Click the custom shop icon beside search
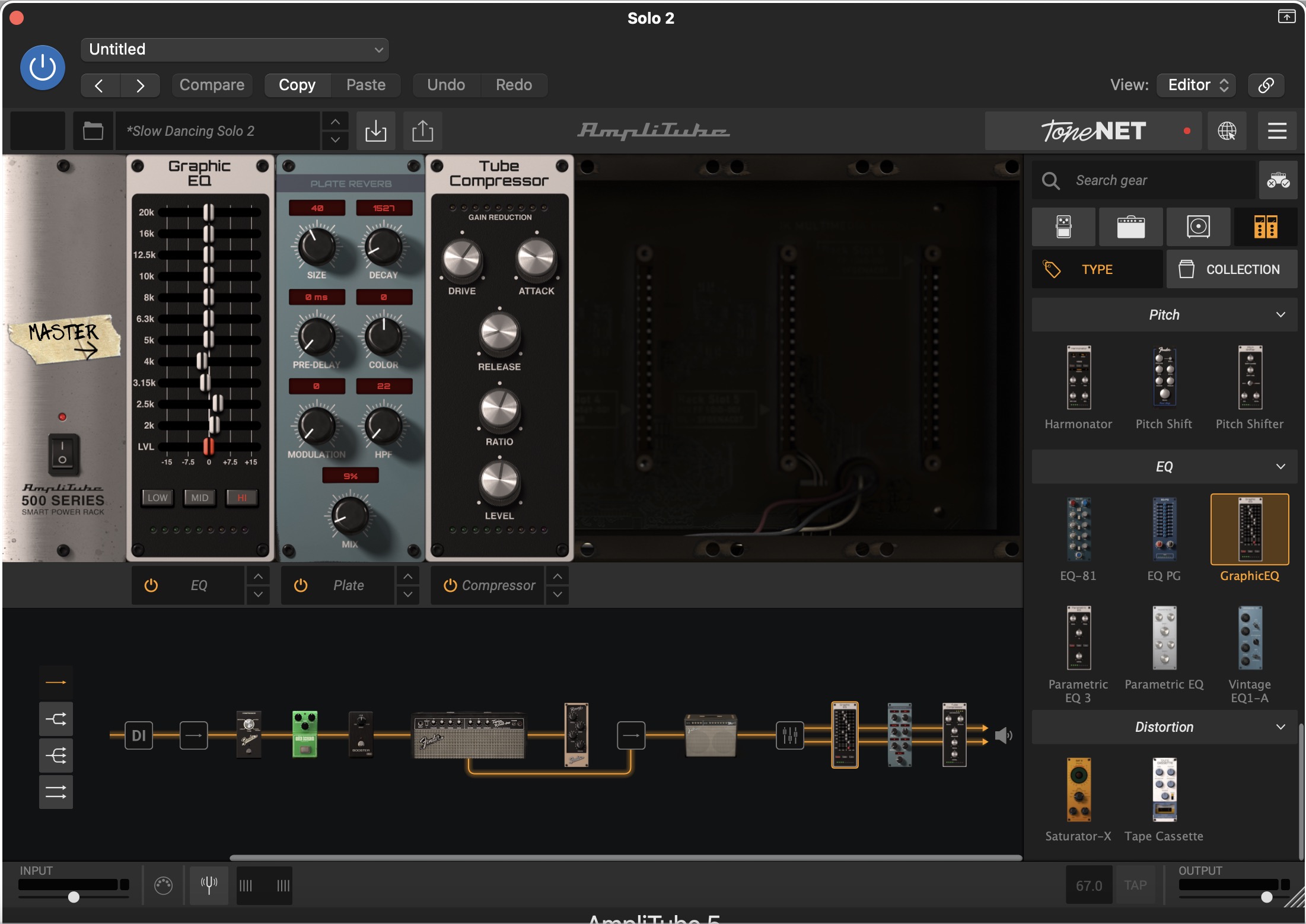1306x924 pixels. (1278, 180)
